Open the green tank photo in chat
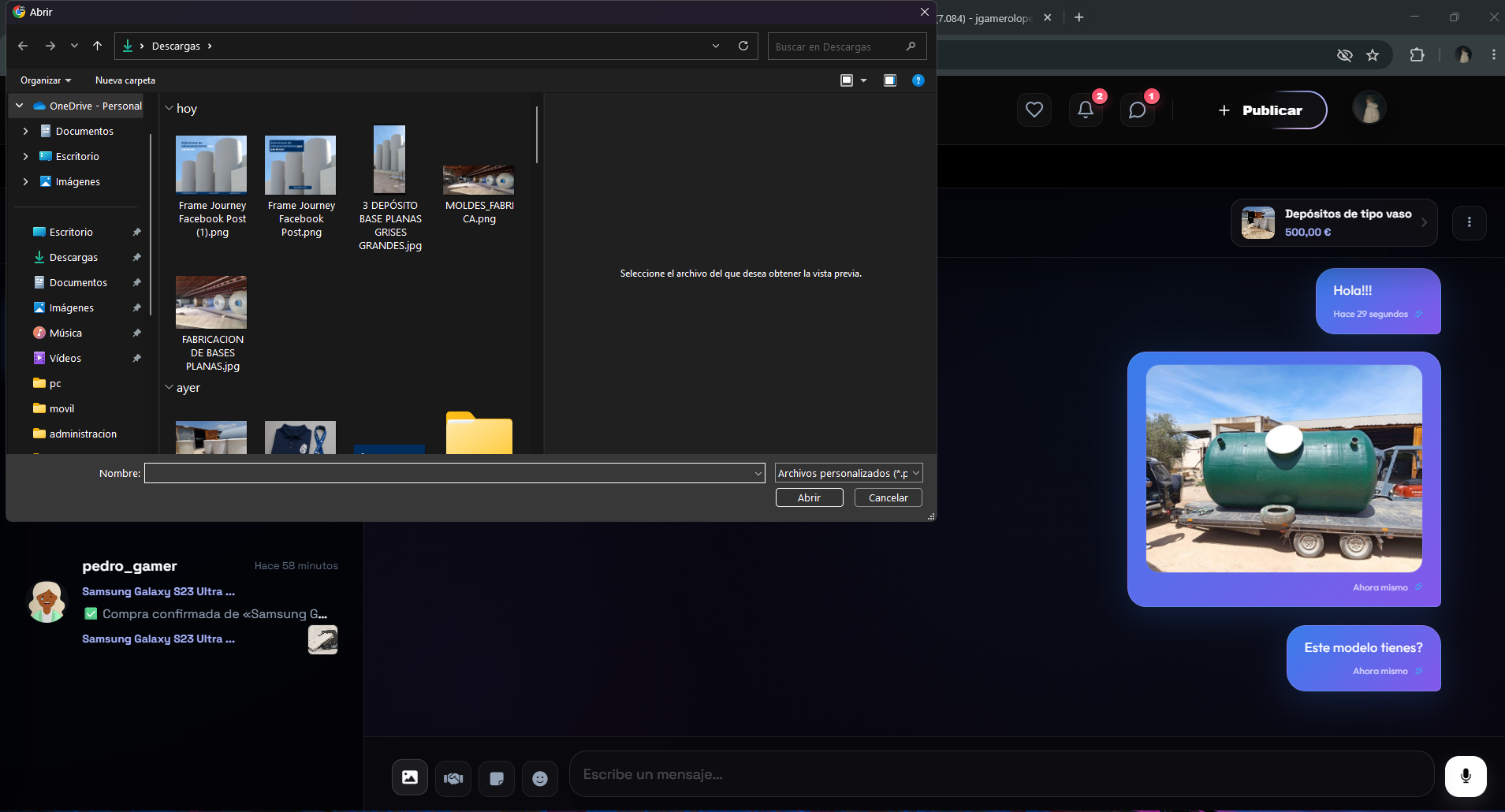The image size is (1505, 812). tap(1283, 468)
